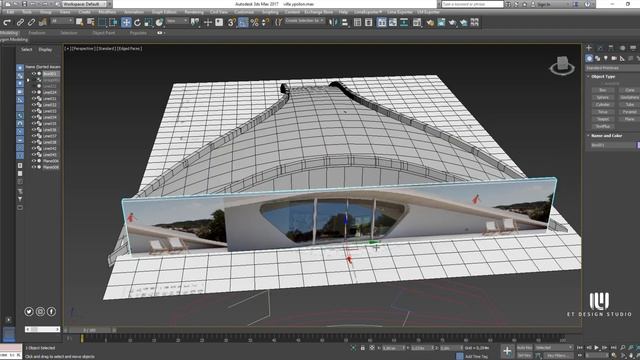Screen dimensions: 640x360
Task: Open Select by Name dialog icon
Action: tap(91, 22)
